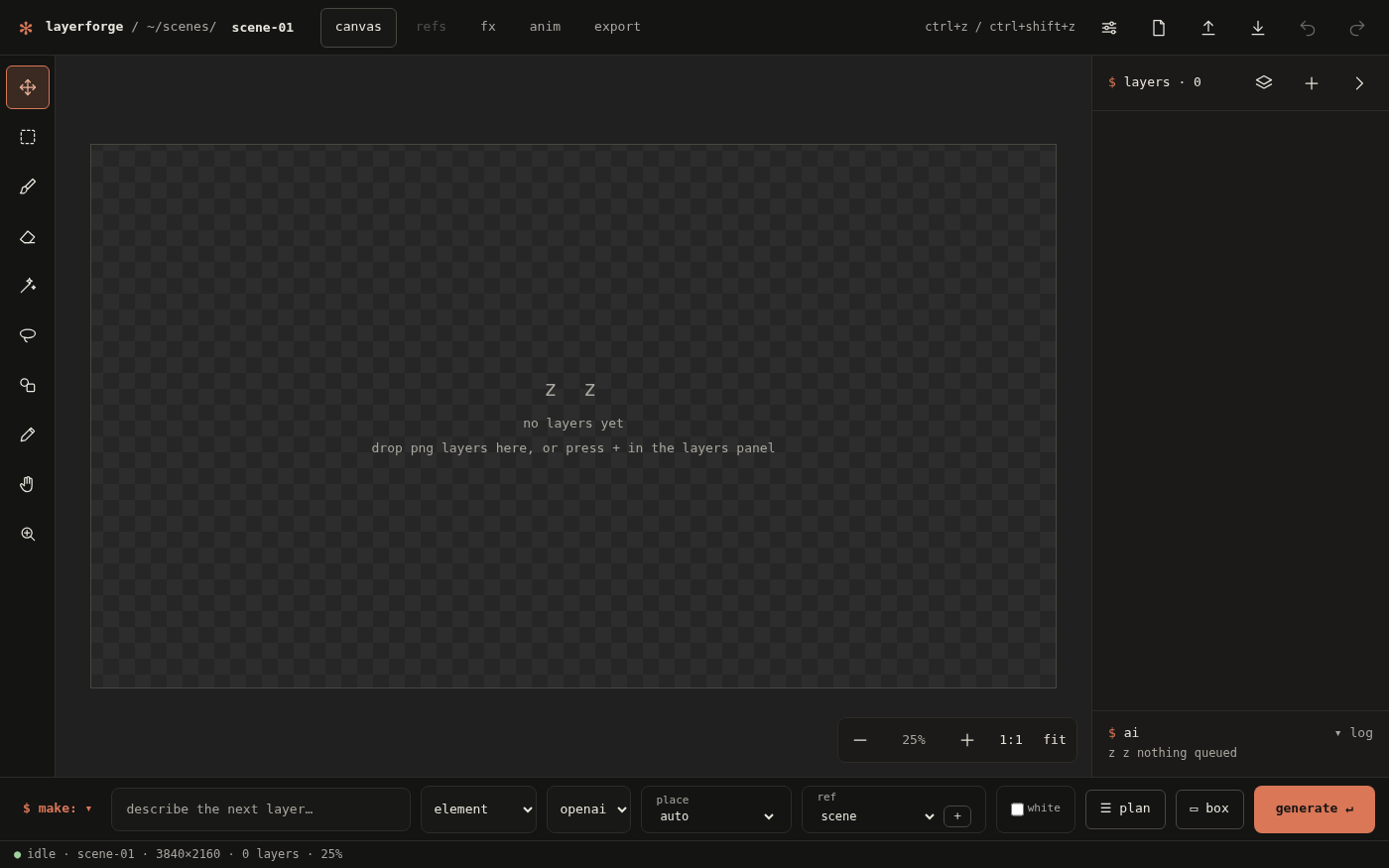Select the Move tool
This screenshot has height=868, width=1389.
(28, 87)
